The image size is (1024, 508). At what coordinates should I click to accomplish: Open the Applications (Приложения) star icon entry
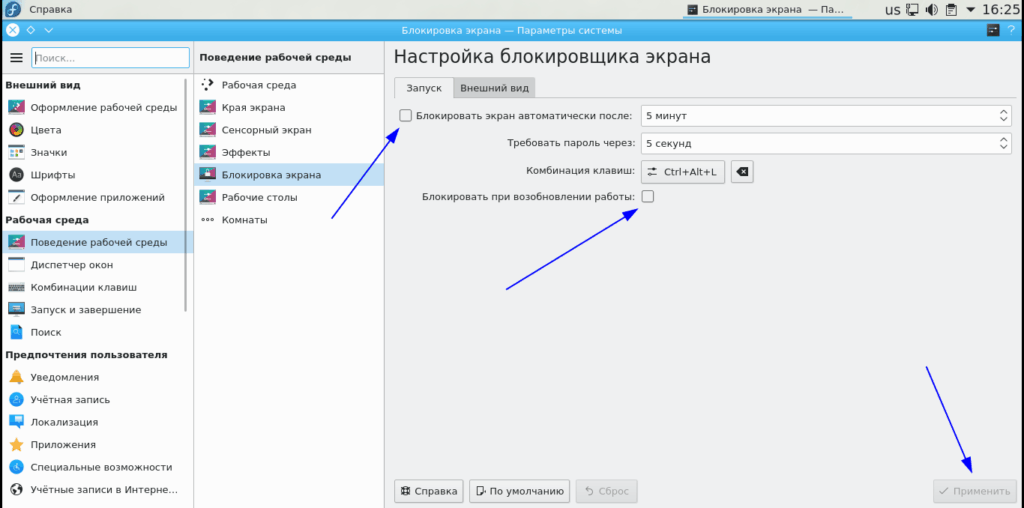(x=63, y=444)
